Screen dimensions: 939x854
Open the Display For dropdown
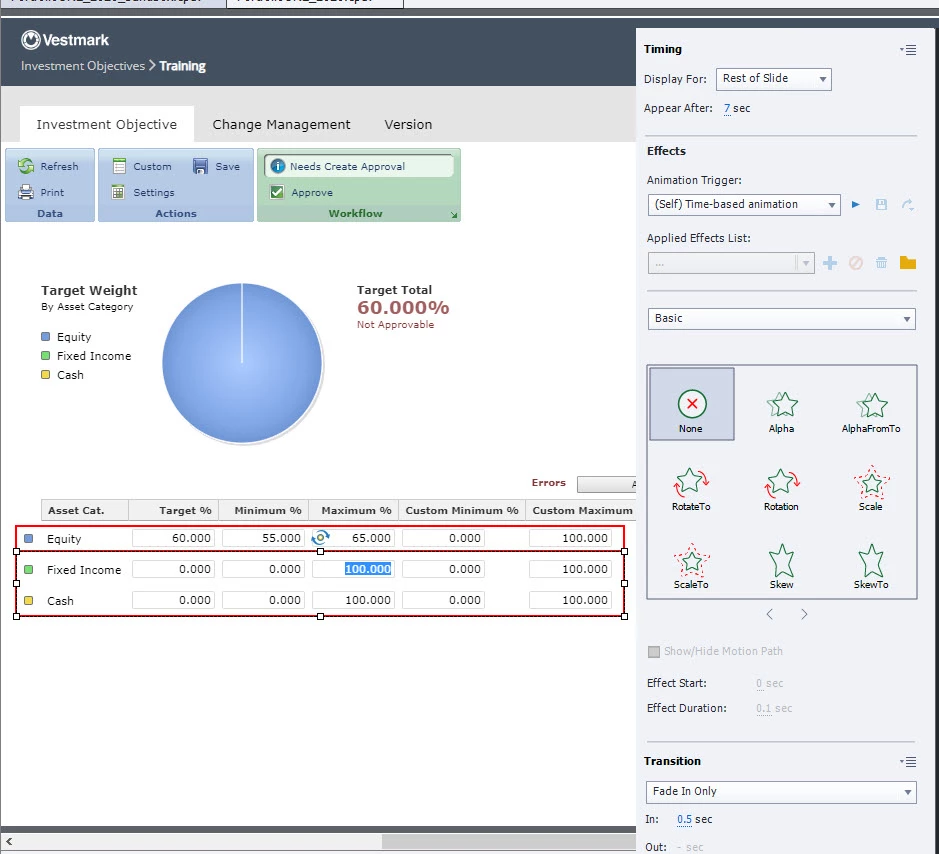[774, 79]
